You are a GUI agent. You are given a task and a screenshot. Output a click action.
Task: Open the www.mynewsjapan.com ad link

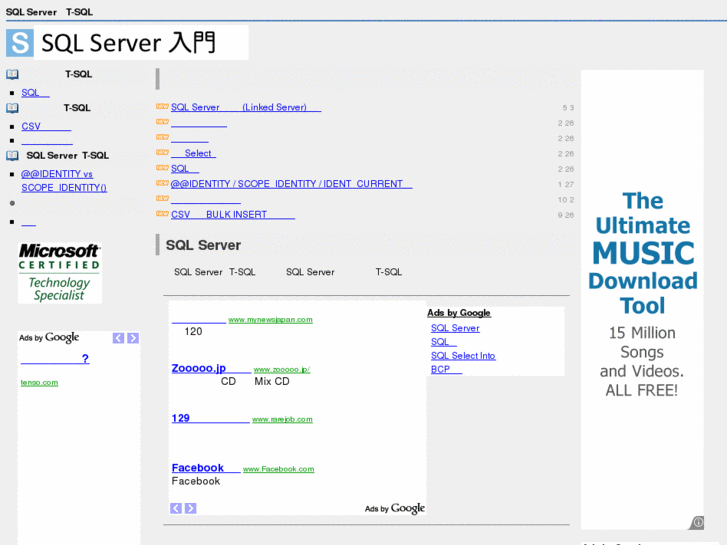270,320
